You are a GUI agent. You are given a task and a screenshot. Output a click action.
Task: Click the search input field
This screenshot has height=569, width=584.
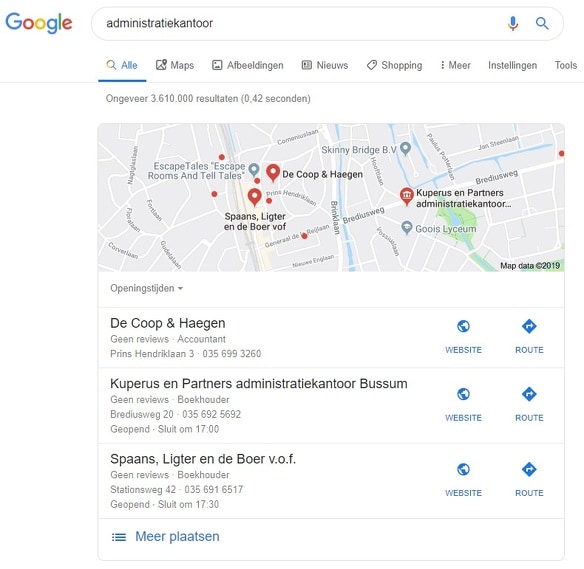click(x=298, y=23)
